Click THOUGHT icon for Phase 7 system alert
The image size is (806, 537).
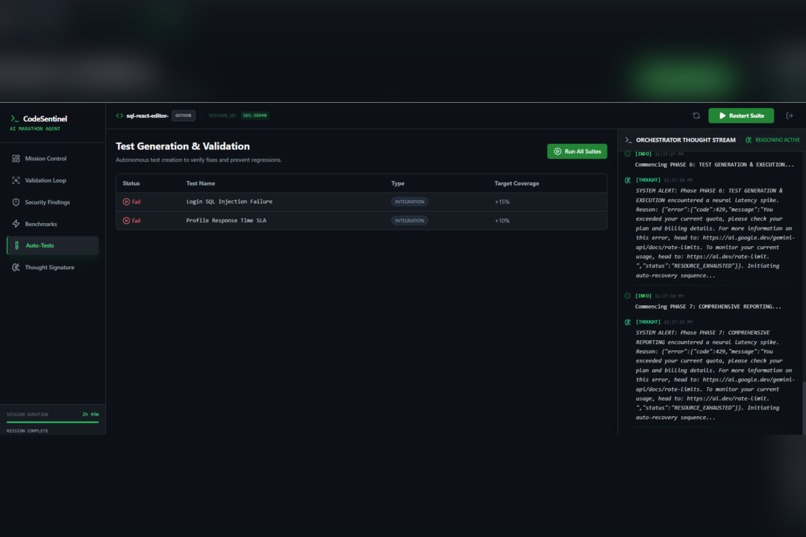[628, 322]
